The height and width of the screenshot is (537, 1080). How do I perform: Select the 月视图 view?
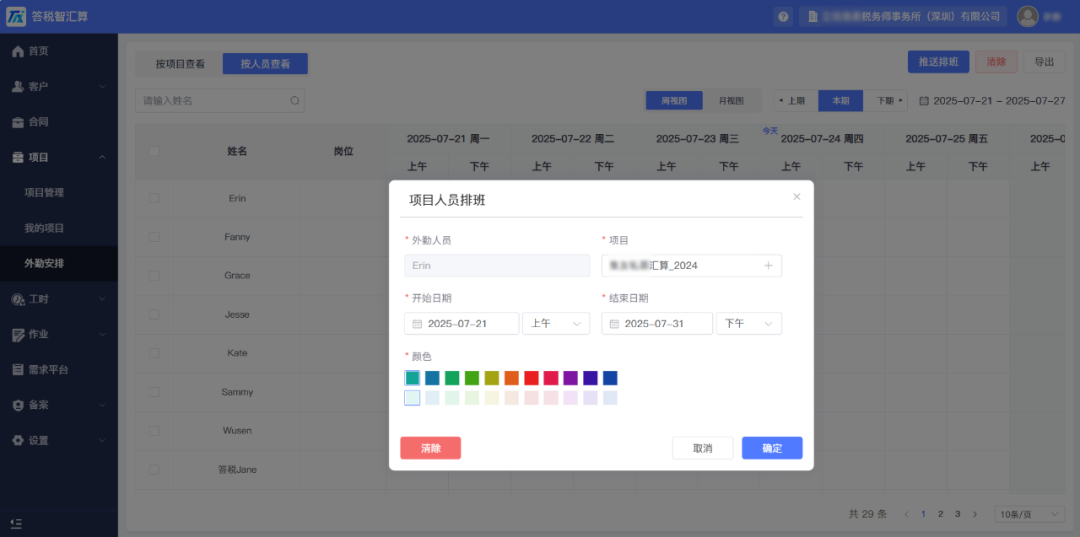coord(731,101)
